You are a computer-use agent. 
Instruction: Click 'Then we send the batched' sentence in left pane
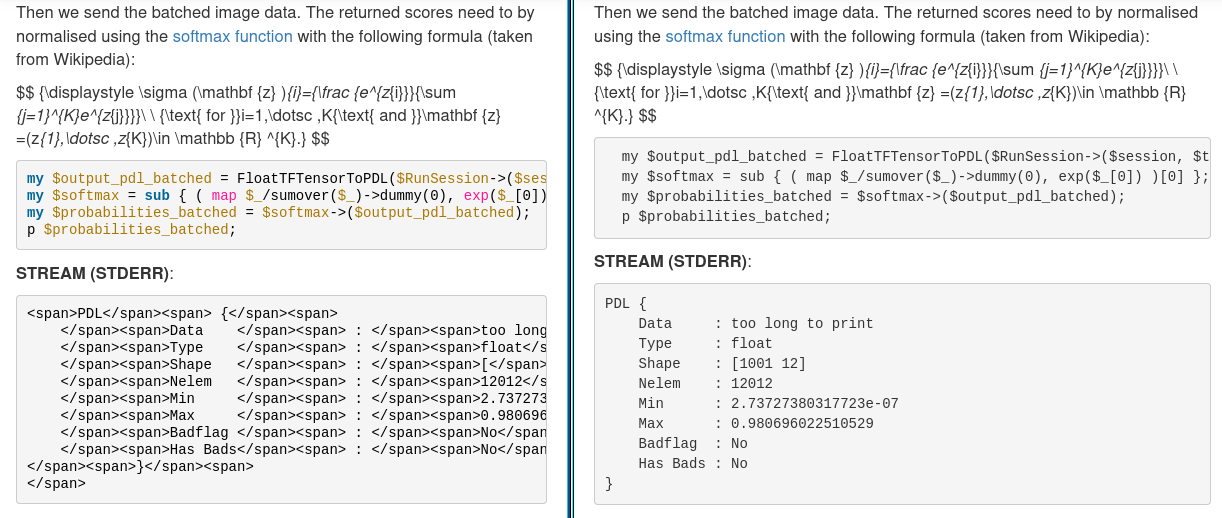(275, 36)
